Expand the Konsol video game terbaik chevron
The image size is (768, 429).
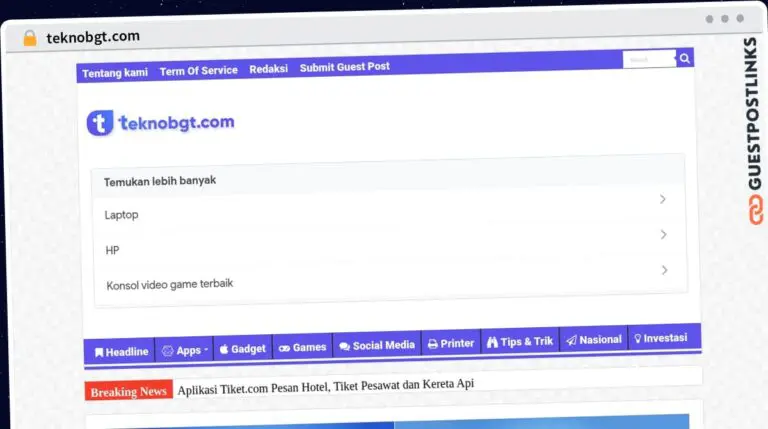click(x=665, y=270)
